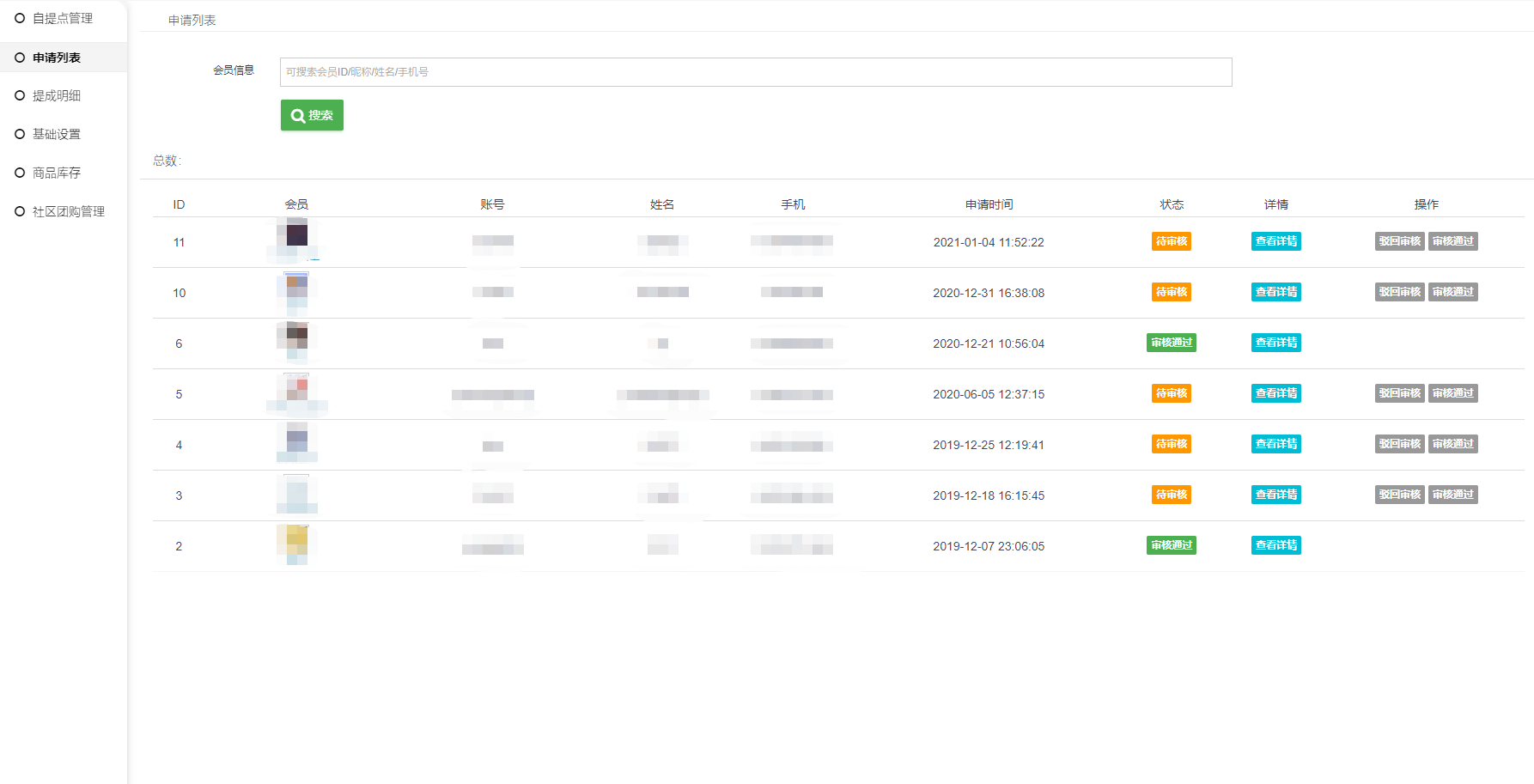Screen dimensions: 1534x784
Task: Click the green 审核通过 status badge for ID 6
Action: coord(1171,343)
